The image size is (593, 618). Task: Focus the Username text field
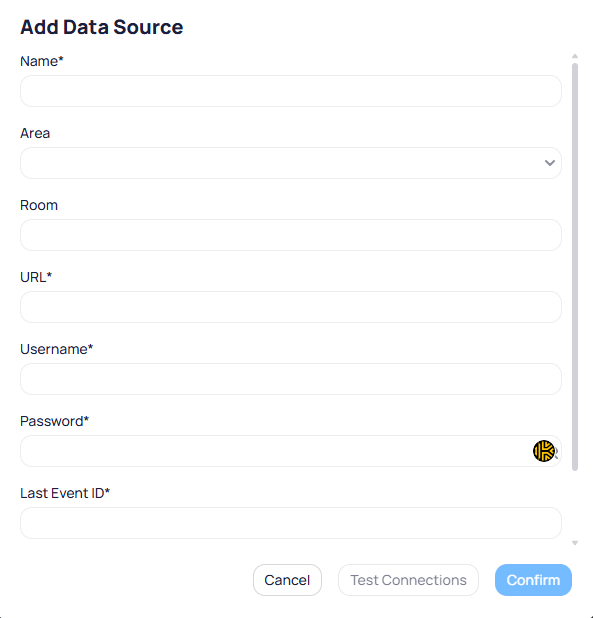(x=291, y=379)
